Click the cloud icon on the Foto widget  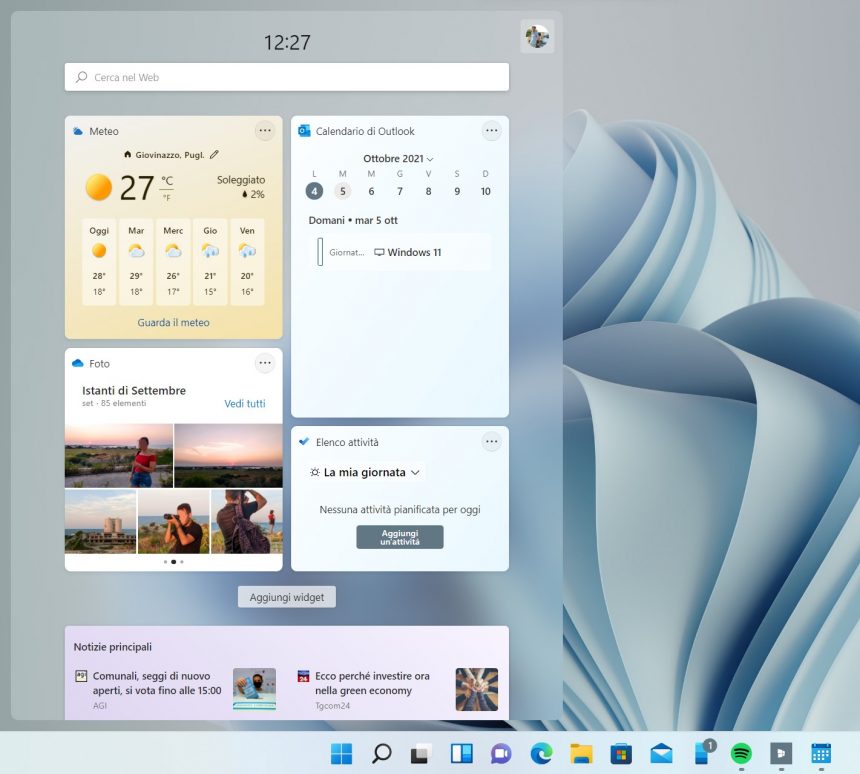pyautogui.click(x=79, y=363)
